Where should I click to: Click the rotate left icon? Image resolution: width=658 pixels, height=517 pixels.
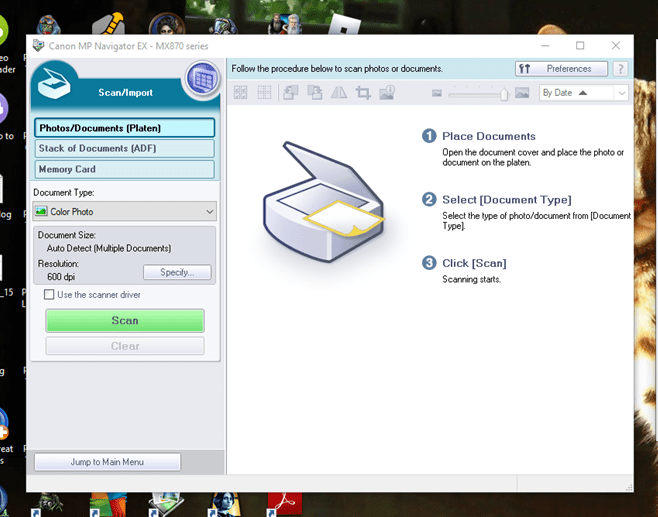(x=290, y=93)
